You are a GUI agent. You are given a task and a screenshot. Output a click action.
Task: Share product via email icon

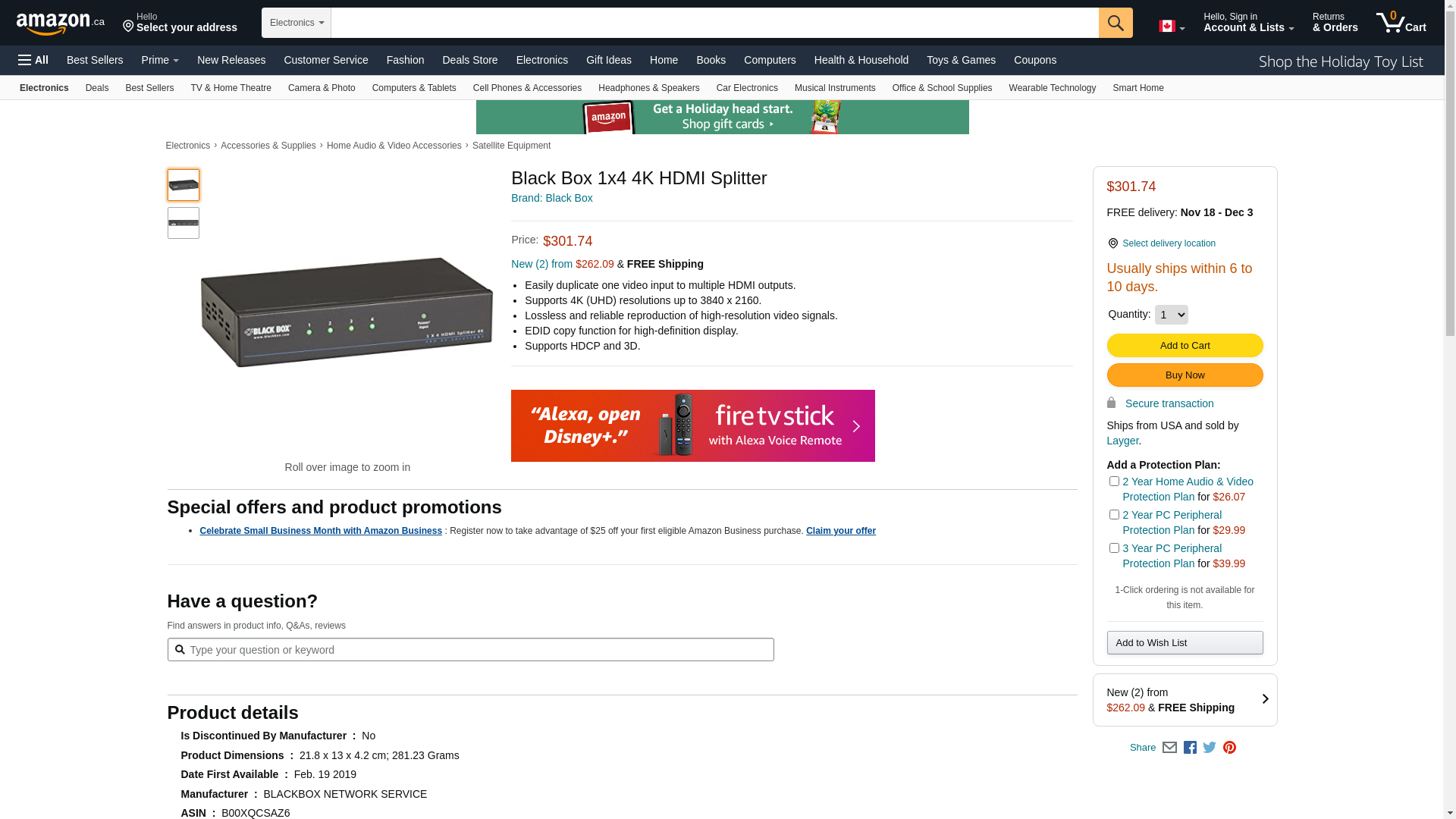click(x=1169, y=748)
